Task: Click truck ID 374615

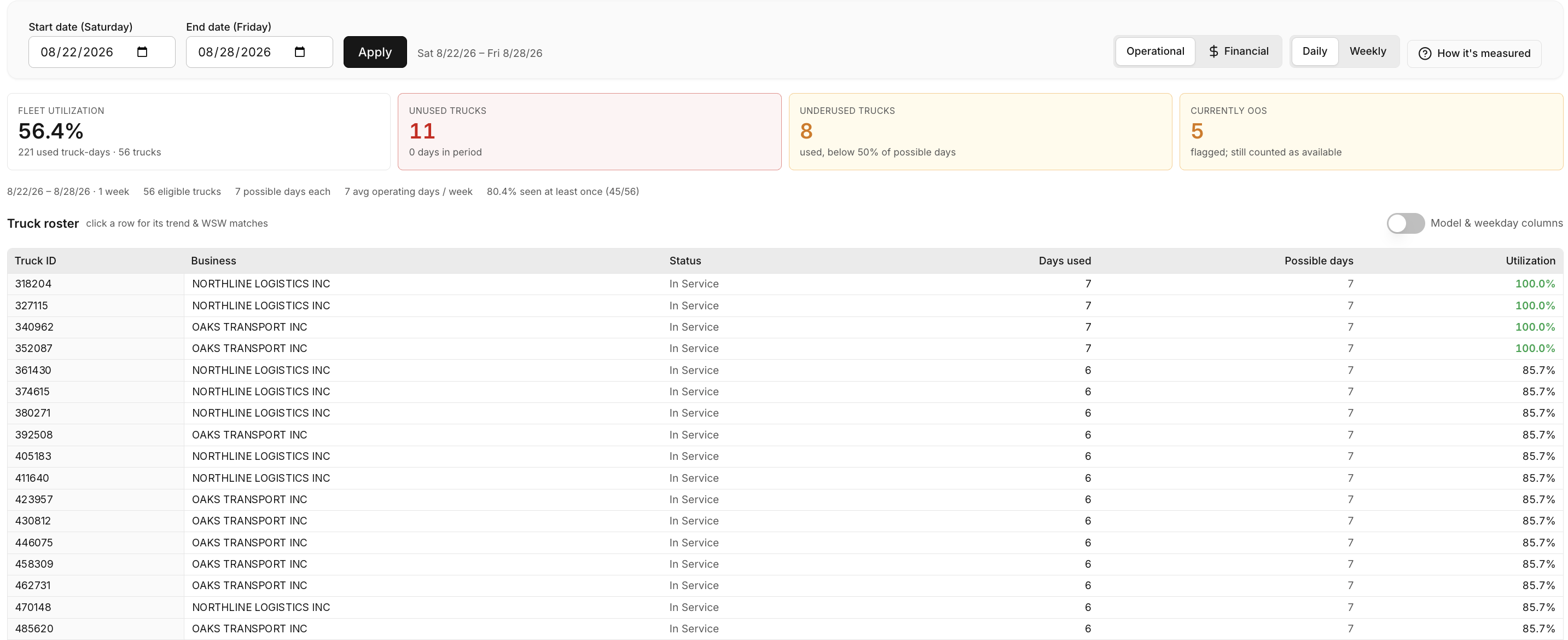Action: 32,391
